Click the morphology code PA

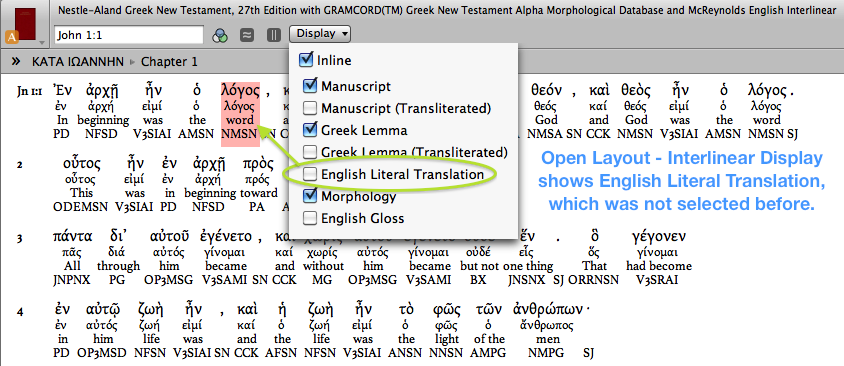[x=258, y=207]
